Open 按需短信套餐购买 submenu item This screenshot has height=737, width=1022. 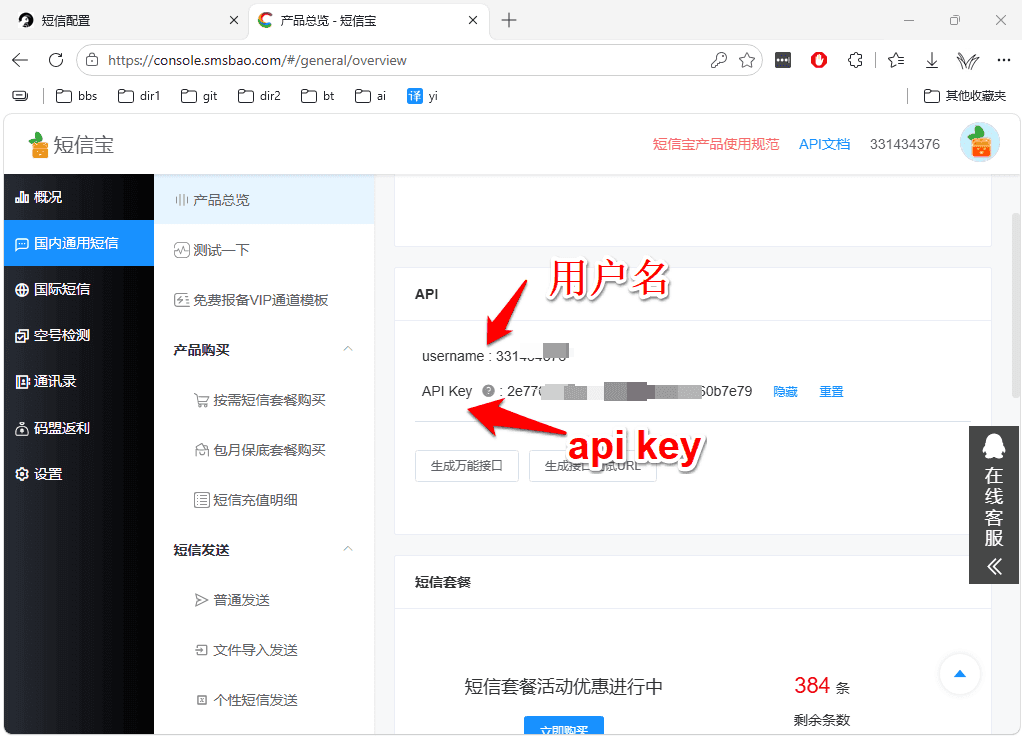[264, 400]
